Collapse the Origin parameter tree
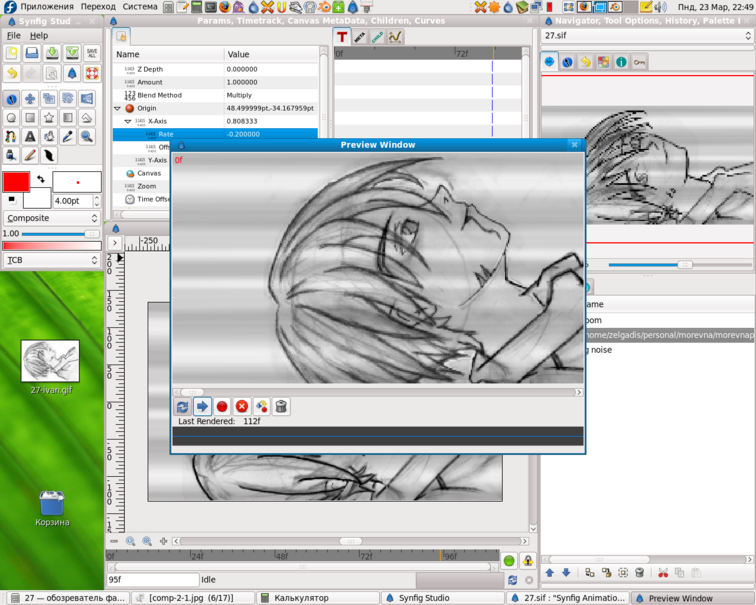756x605 pixels. [117, 108]
